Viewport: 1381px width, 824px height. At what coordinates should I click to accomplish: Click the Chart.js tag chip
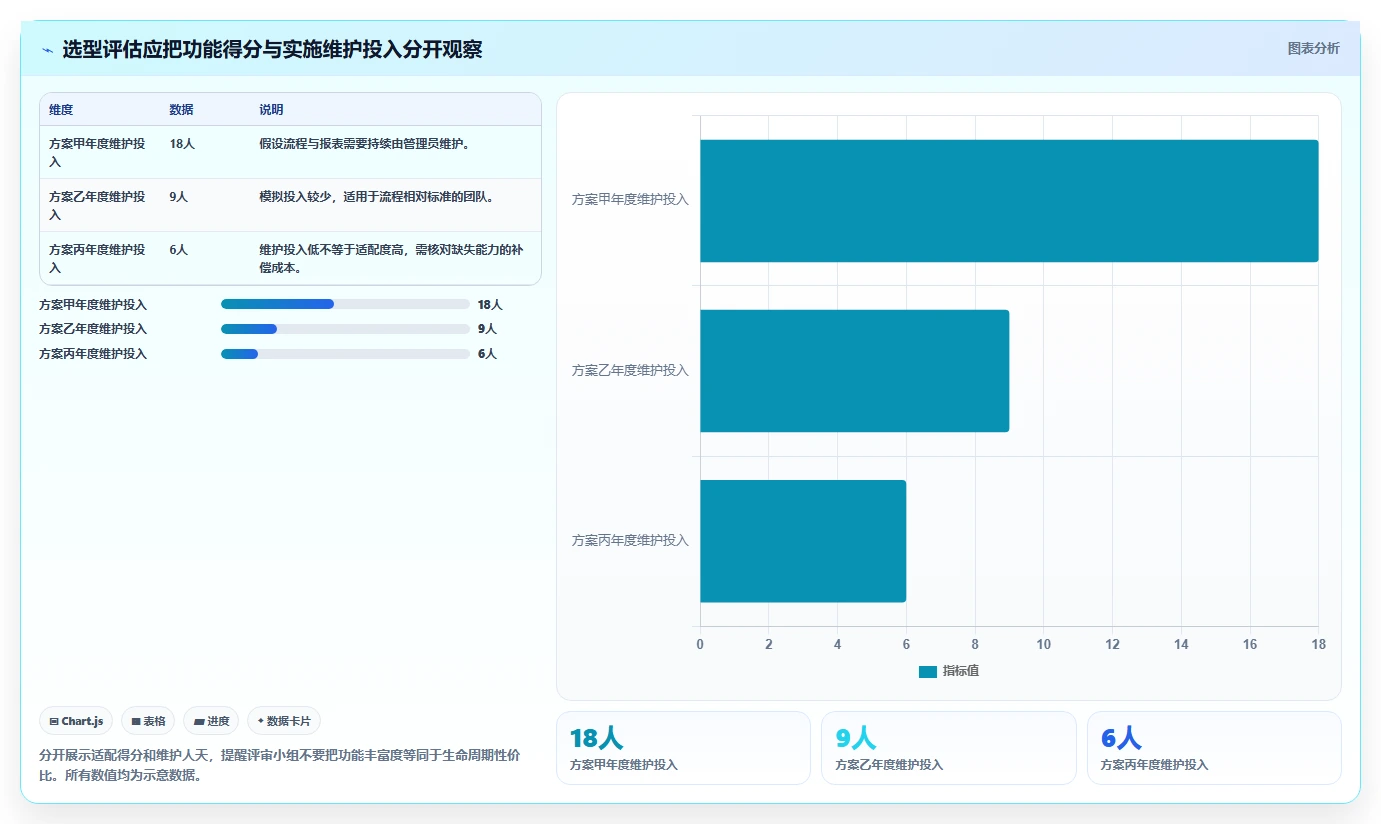(76, 721)
